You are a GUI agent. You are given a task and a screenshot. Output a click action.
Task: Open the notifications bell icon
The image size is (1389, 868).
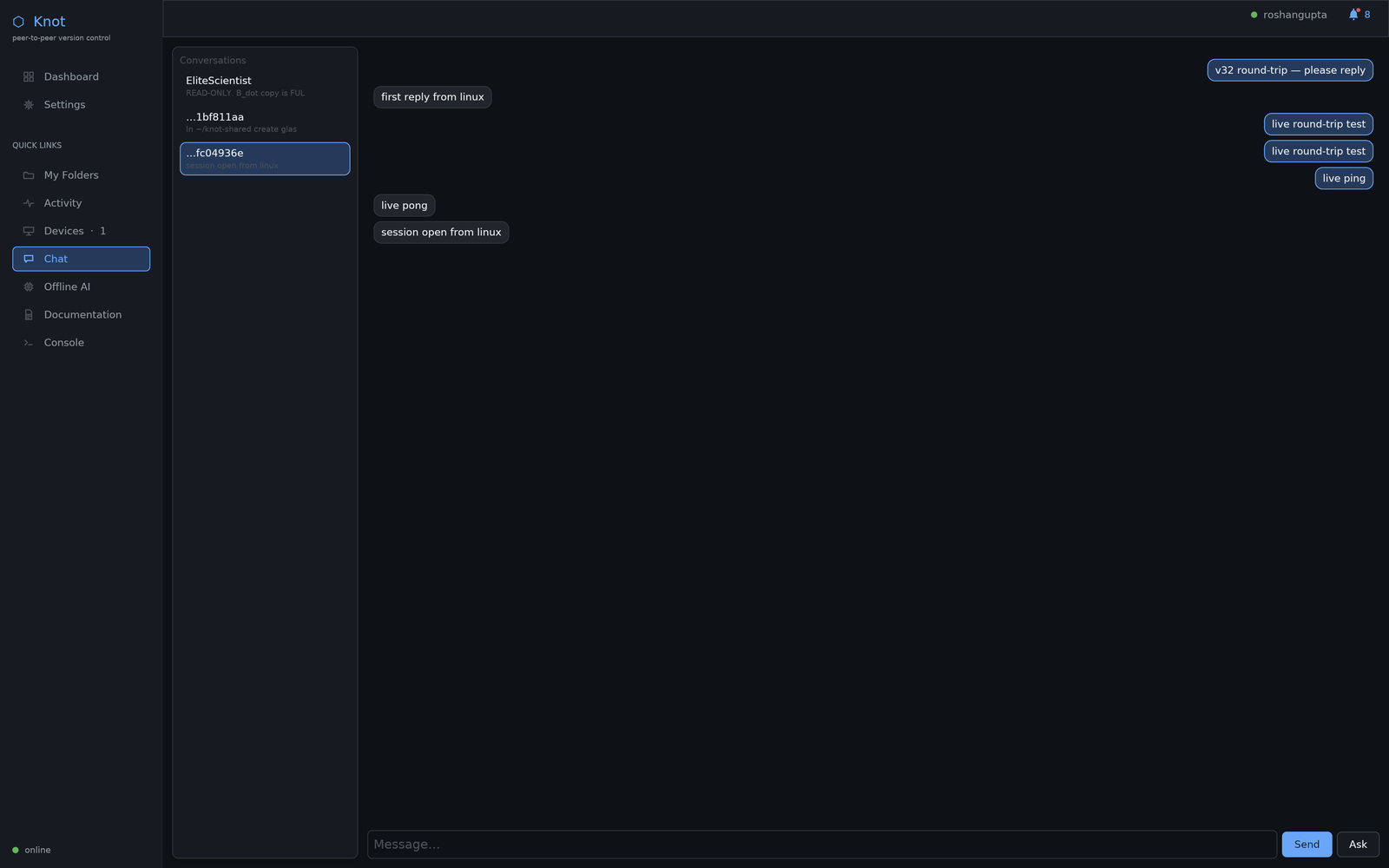pos(1353,15)
